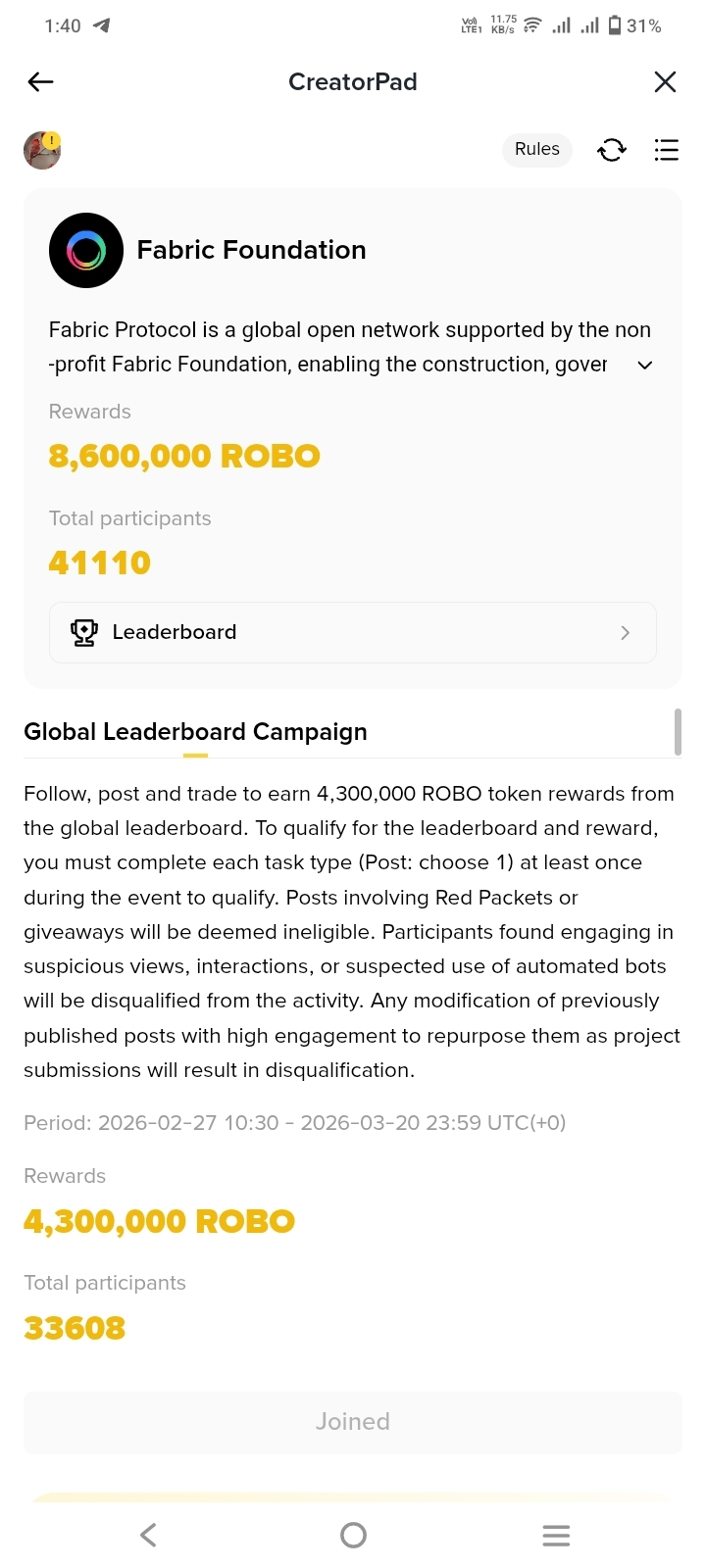Click the vertical scrollbar handle

coord(678,732)
